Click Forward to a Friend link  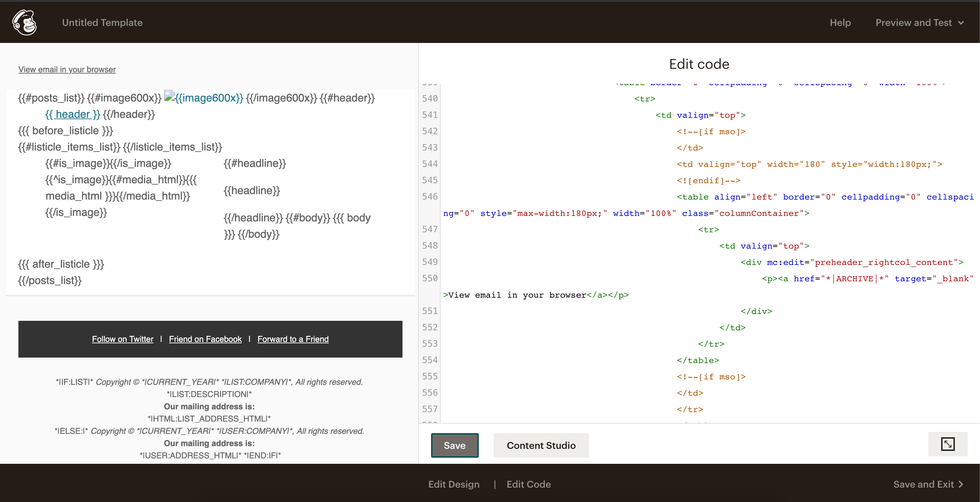[x=293, y=339]
